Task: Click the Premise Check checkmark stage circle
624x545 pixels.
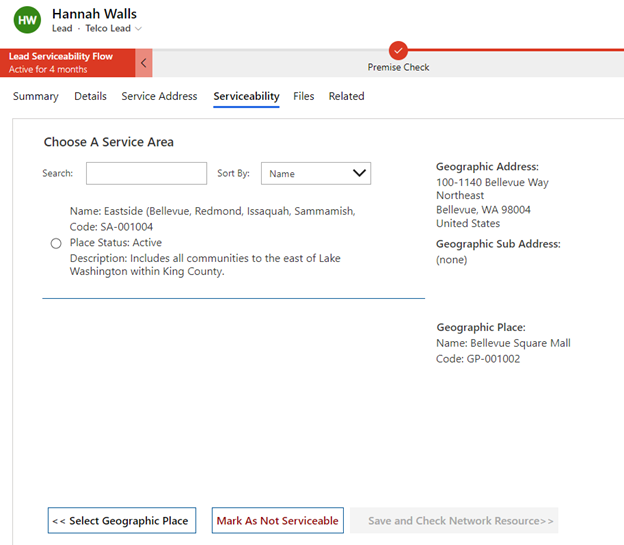Action: (398, 50)
